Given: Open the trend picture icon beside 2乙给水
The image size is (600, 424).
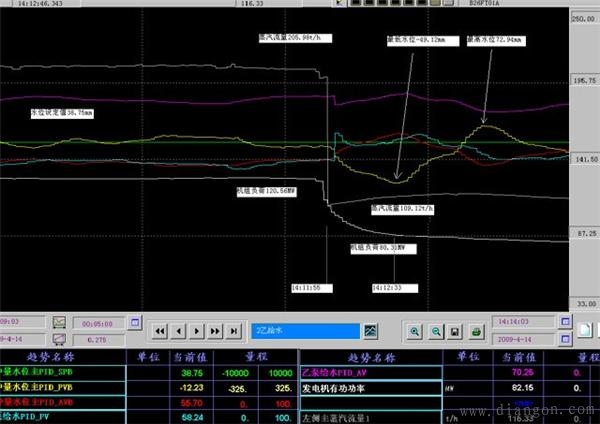Looking at the screenshot, I should tap(372, 330).
